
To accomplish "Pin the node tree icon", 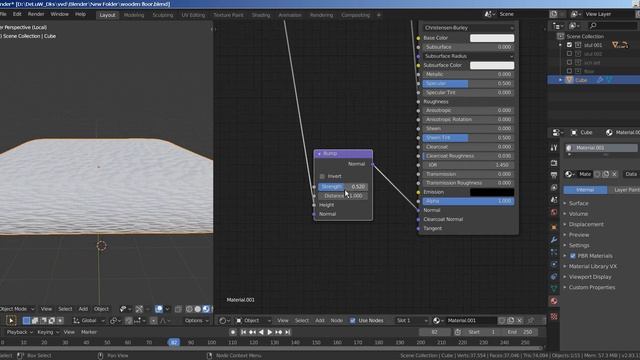I will (x=531, y=320).
